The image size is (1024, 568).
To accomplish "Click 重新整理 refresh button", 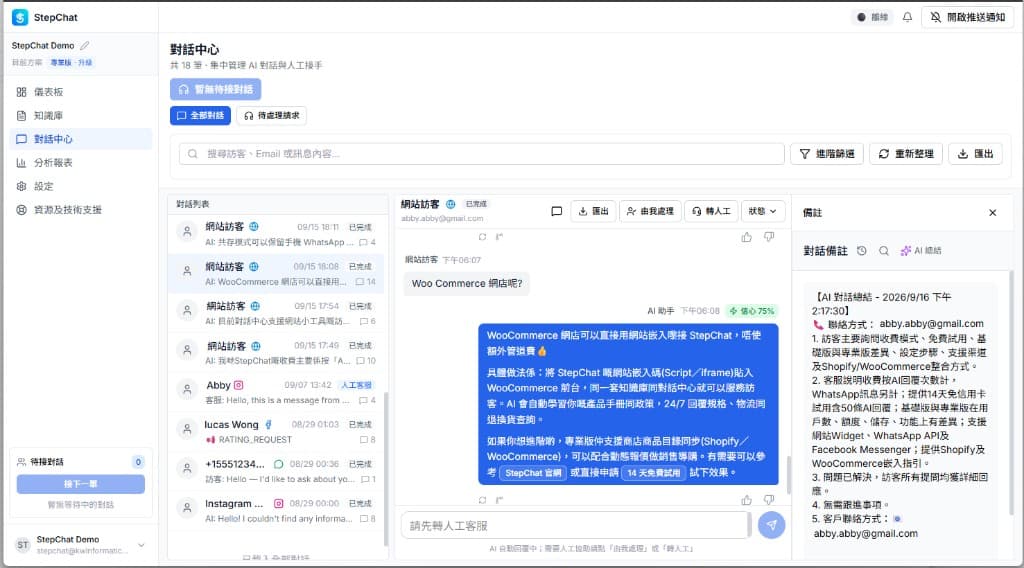I will (x=906, y=154).
